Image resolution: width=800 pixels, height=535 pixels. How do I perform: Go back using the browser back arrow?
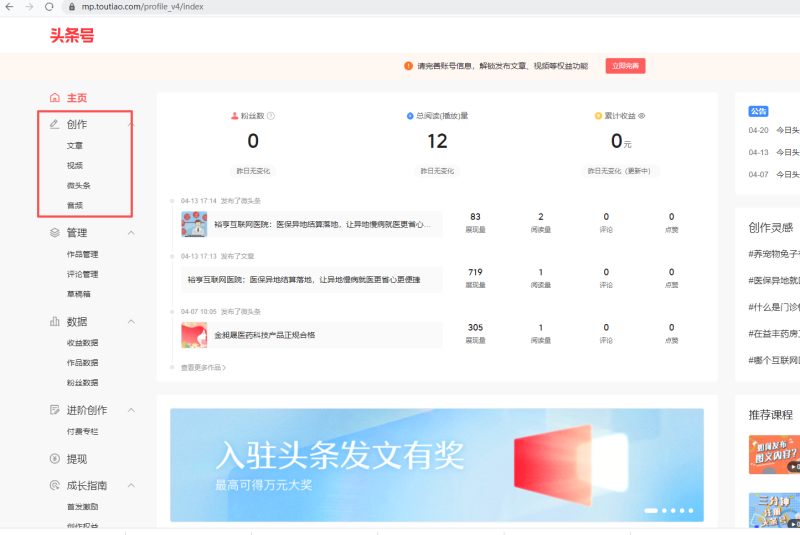[x=9, y=7]
